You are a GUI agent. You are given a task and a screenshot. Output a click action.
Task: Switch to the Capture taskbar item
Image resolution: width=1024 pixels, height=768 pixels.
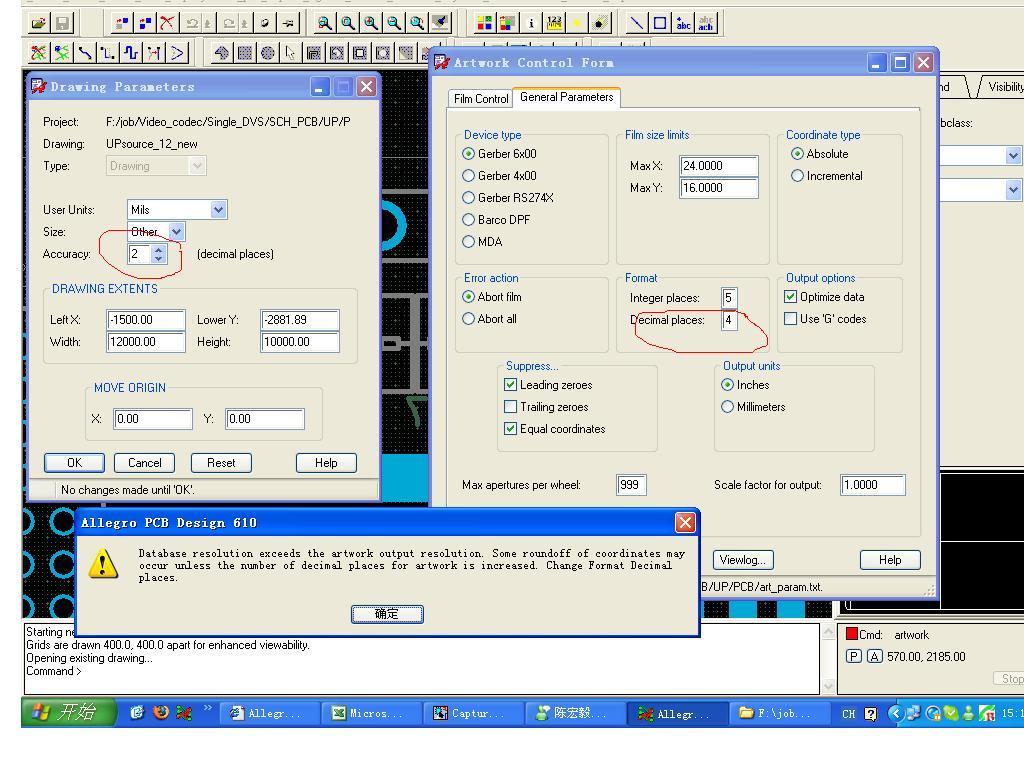click(x=473, y=713)
